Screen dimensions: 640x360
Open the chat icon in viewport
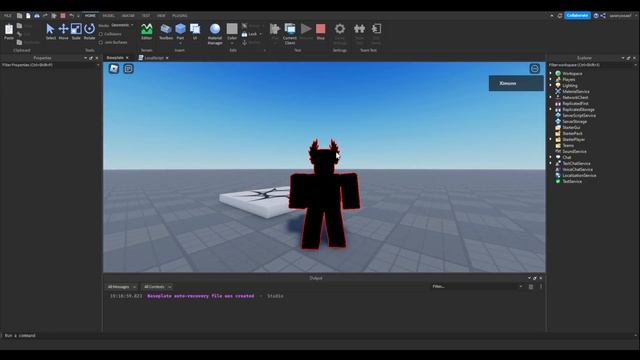pyautogui.click(x=128, y=69)
